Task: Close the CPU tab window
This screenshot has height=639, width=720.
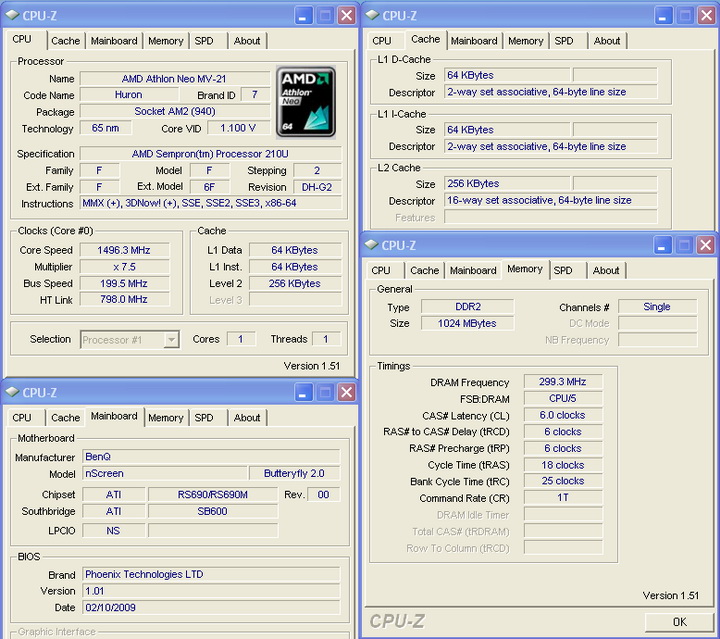Action: click(347, 16)
